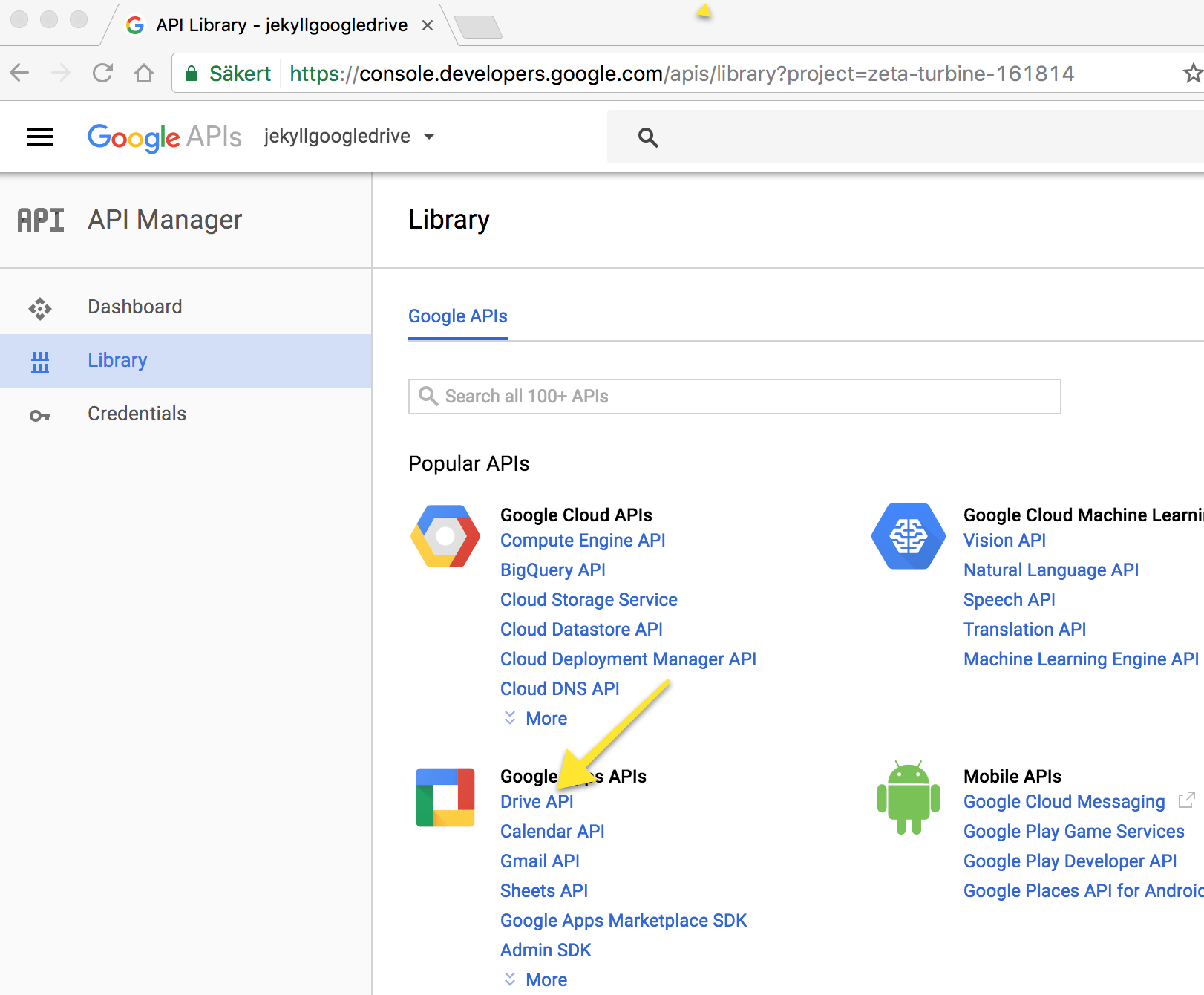Open the Cloud Deployment Manager API link

point(628,659)
